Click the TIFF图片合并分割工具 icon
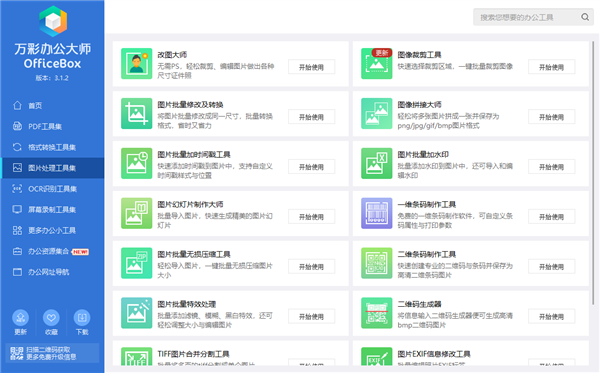This screenshot has height=373, width=600. pos(136,356)
